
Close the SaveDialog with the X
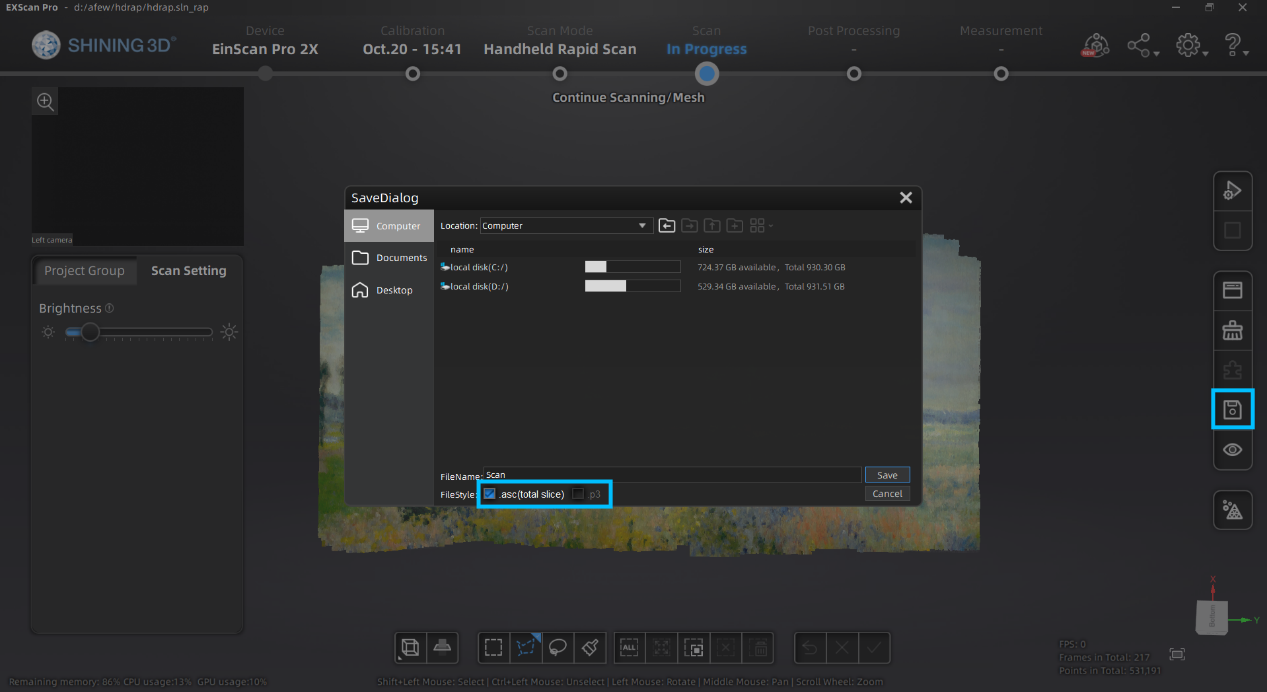[906, 198]
